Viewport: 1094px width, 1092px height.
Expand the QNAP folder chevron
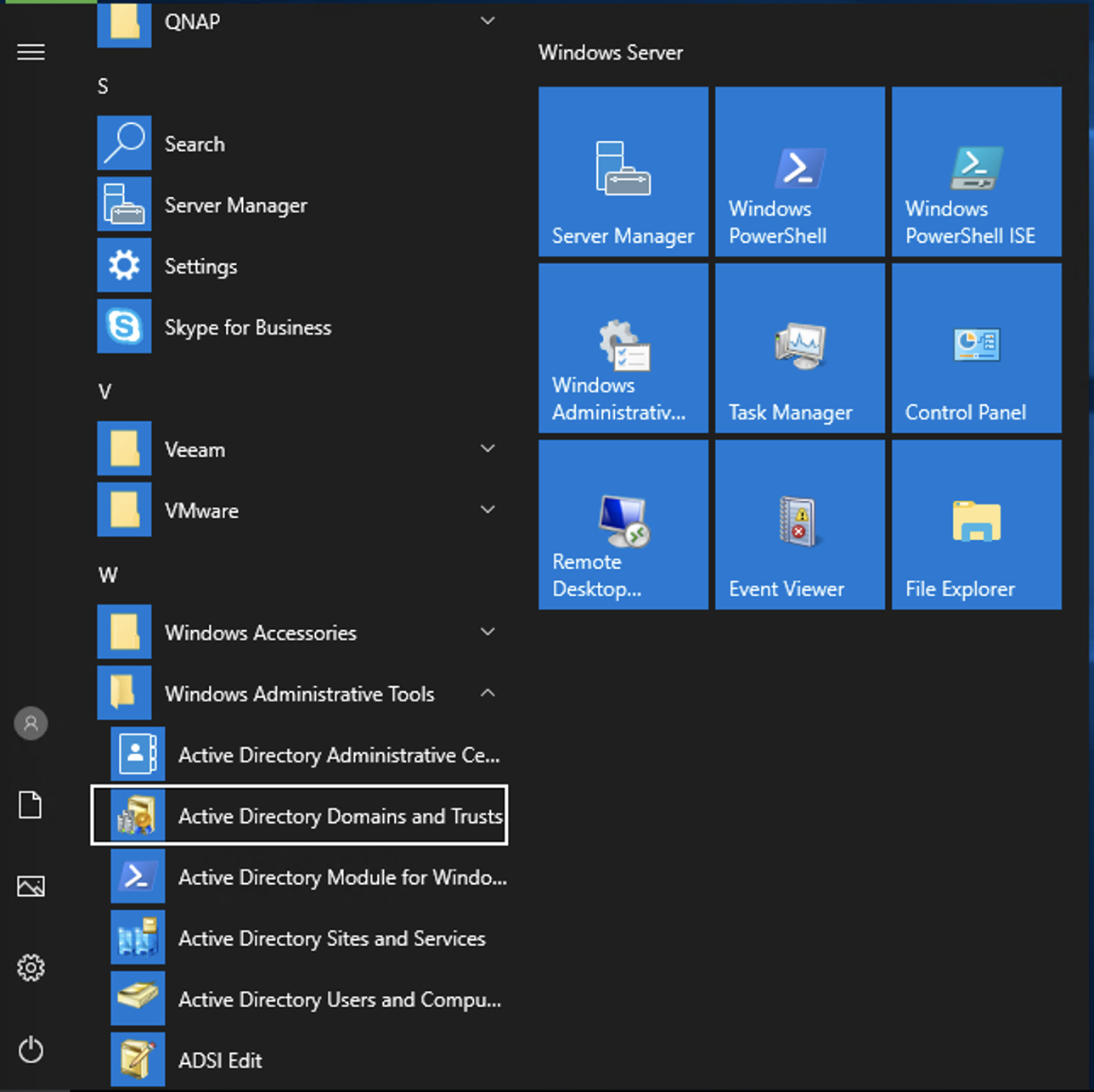coord(488,20)
